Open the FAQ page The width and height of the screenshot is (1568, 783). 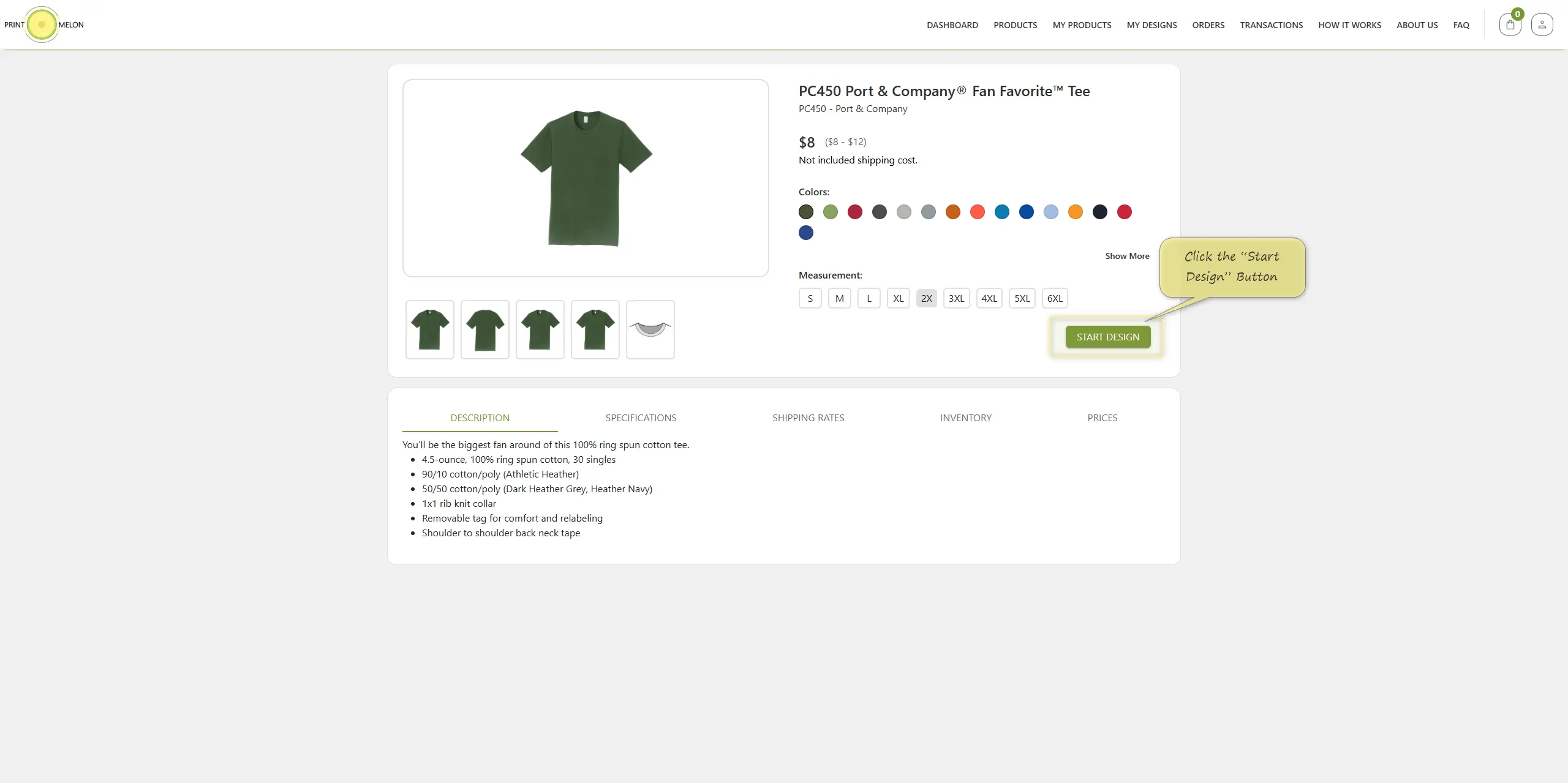[1461, 25]
